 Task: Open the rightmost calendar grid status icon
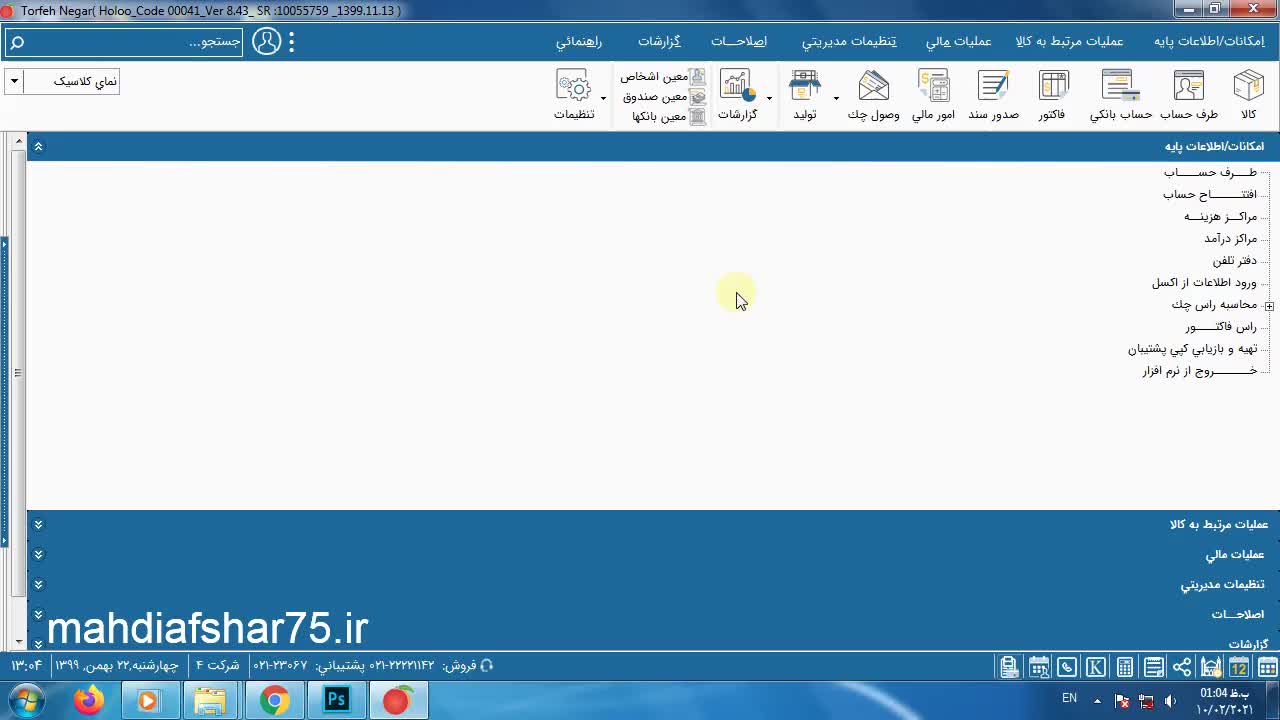1267,667
